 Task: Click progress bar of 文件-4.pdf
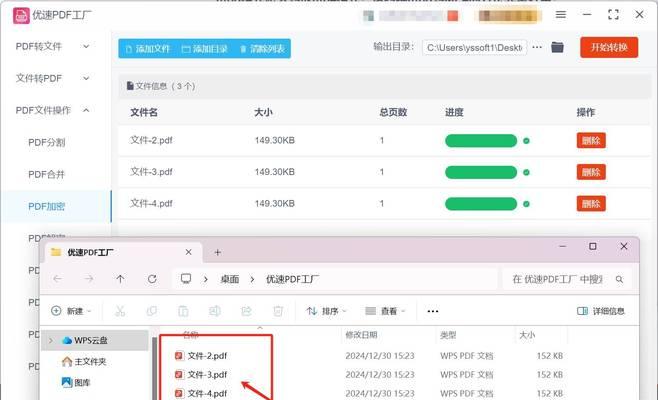tap(481, 204)
